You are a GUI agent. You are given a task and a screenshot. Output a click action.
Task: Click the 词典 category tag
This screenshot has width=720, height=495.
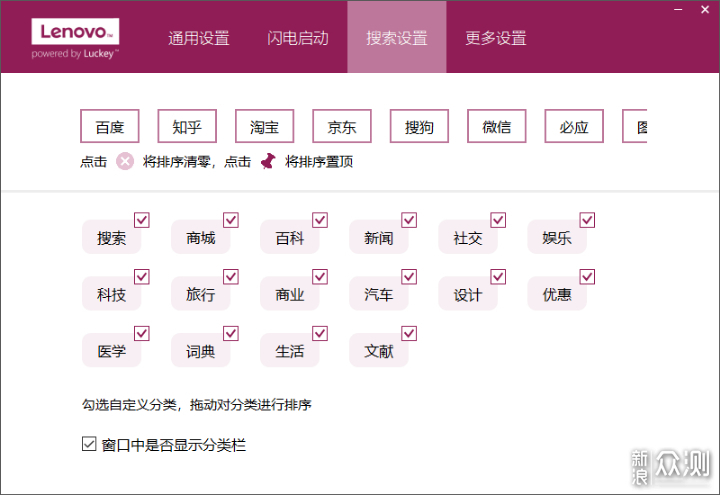(201, 351)
